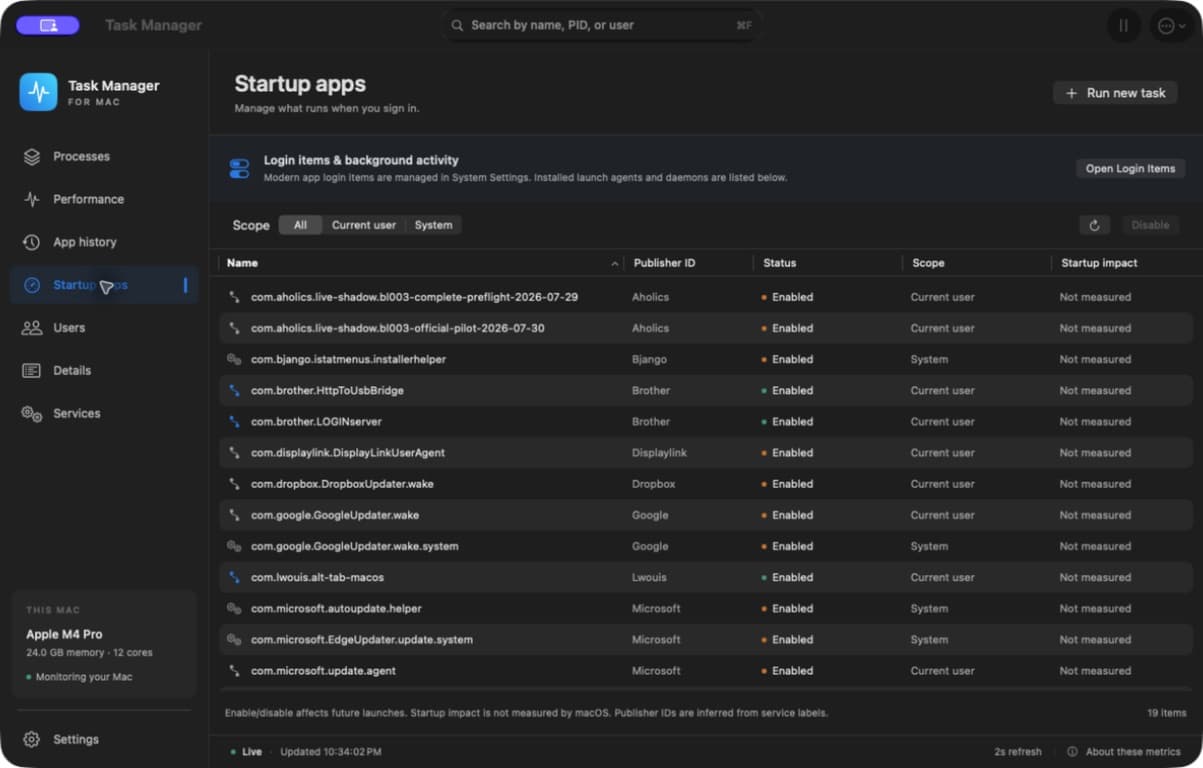This screenshot has height=768, width=1203.
Task: Click Enabled status for com.brother.LOGINserver
Action: (787, 422)
